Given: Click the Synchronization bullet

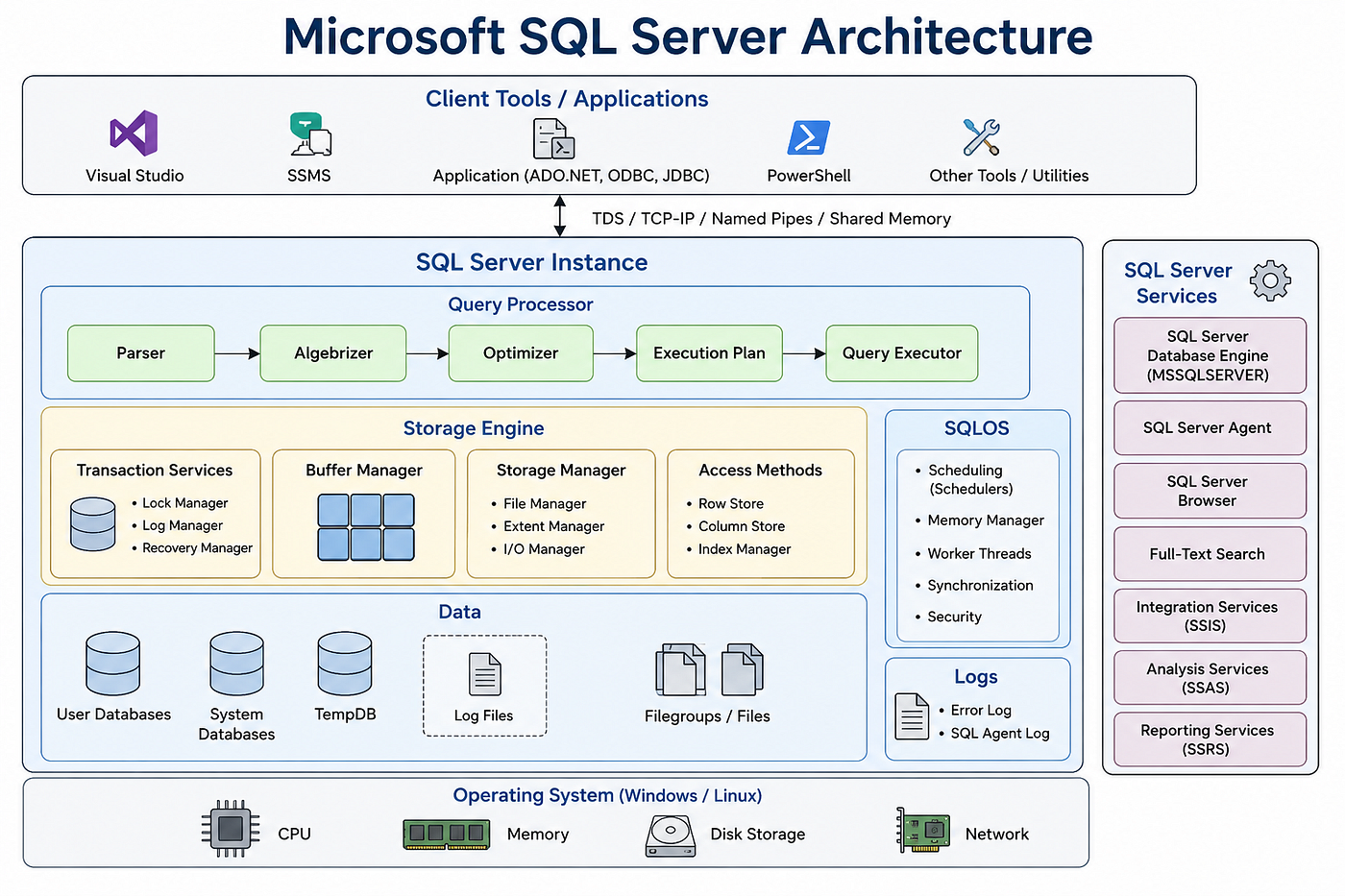Looking at the screenshot, I should pyautogui.click(x=974, y=586).
